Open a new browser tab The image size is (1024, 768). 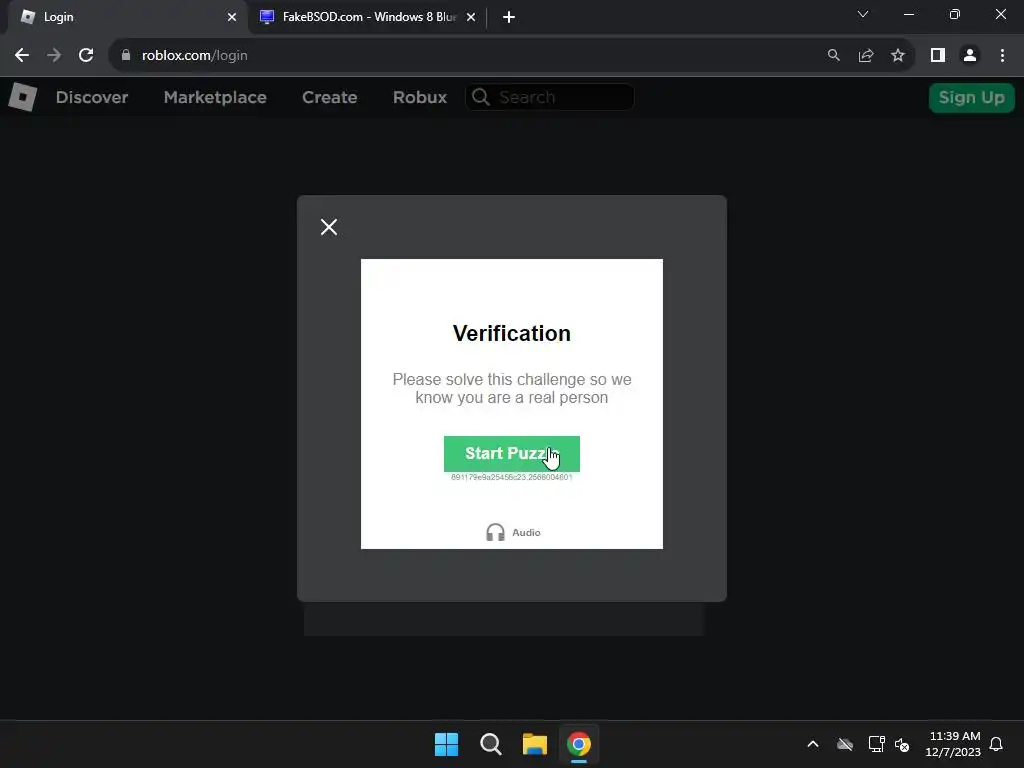509,17
